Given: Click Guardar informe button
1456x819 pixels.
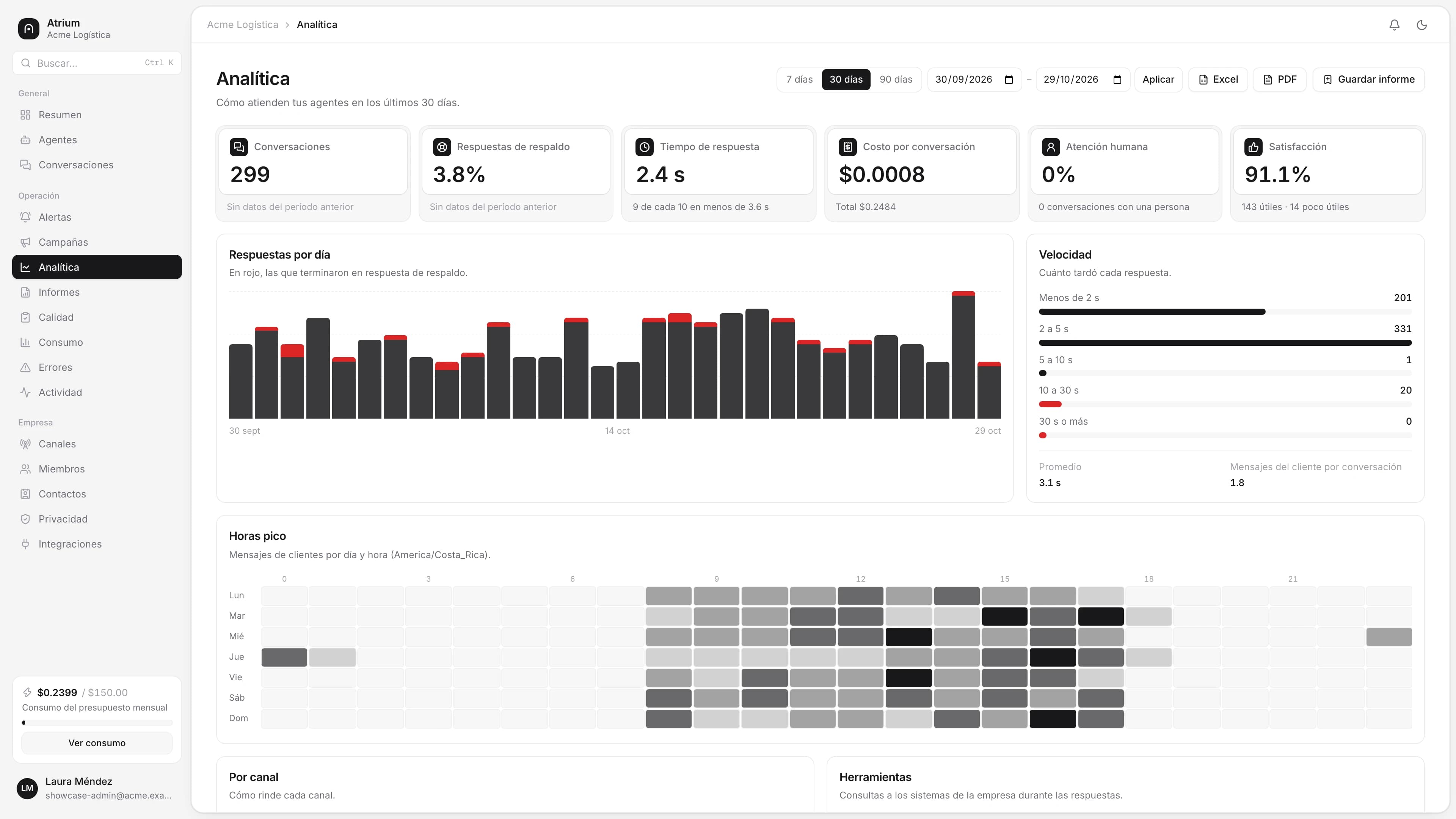Looking at the screenshot, I should (x=1368, y=79).
